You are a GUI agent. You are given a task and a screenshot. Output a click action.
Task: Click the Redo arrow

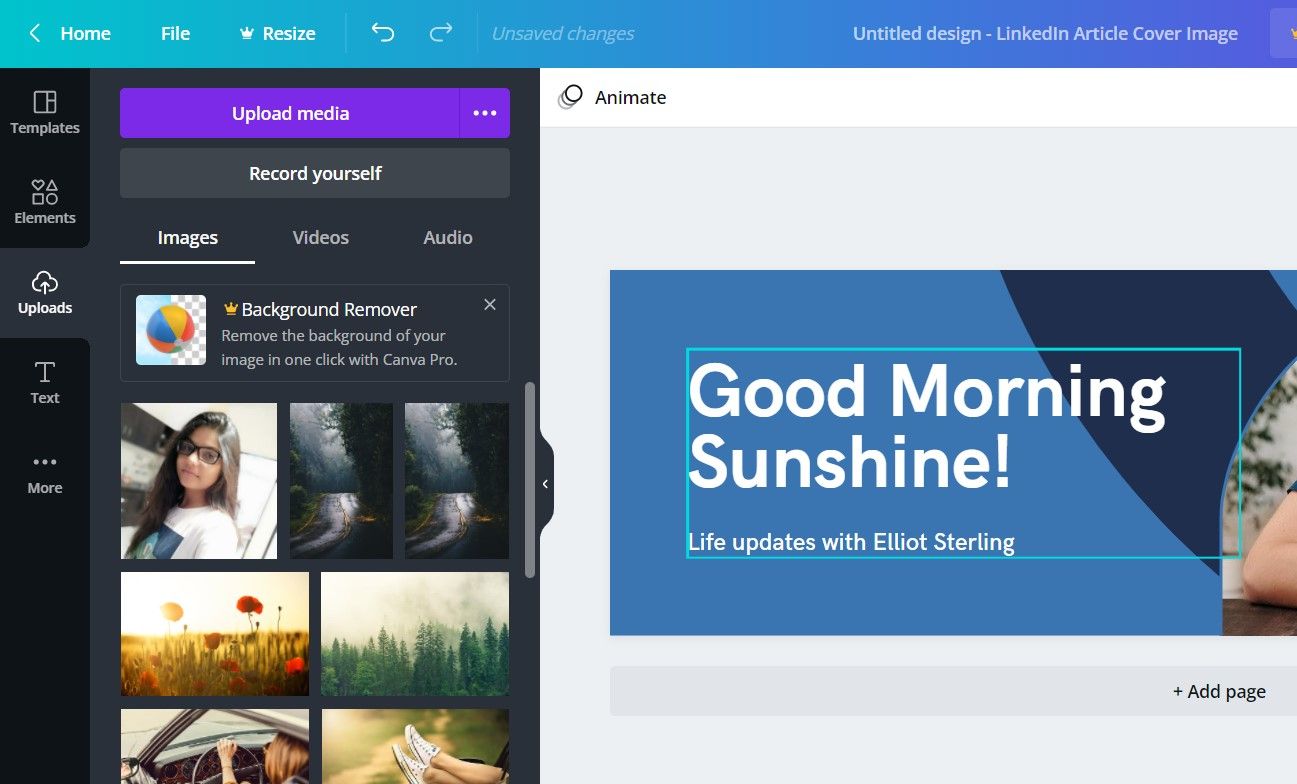tap(439, 33)
